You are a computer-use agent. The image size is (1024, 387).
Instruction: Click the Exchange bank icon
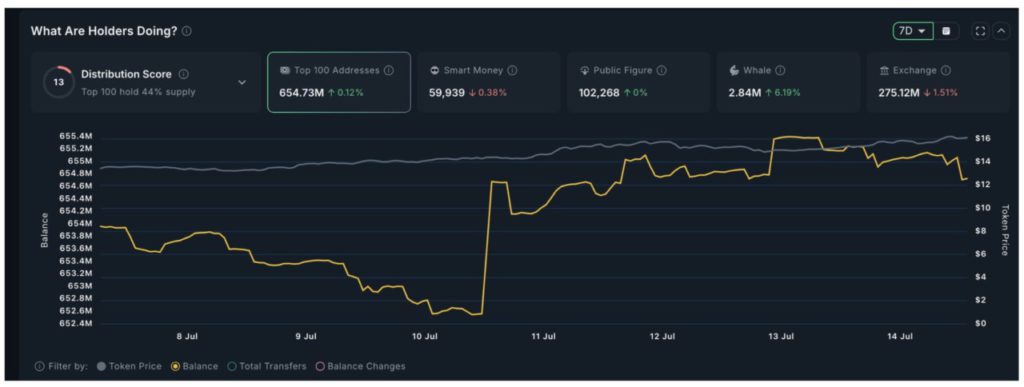coord(884,70)
